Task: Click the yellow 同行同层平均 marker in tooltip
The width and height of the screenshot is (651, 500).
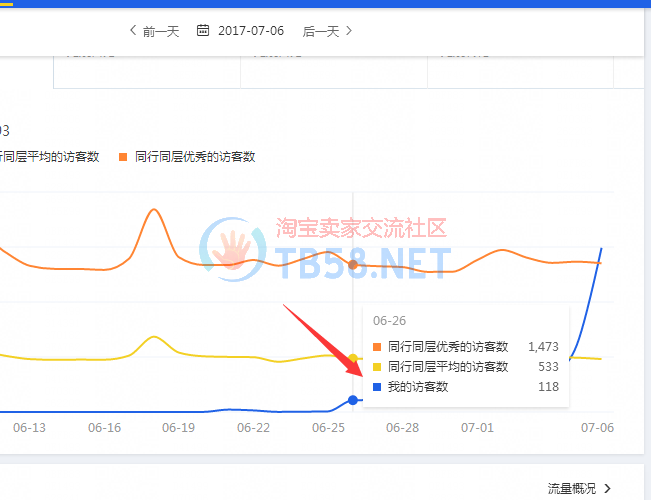Action: click(x=377, y=367)
